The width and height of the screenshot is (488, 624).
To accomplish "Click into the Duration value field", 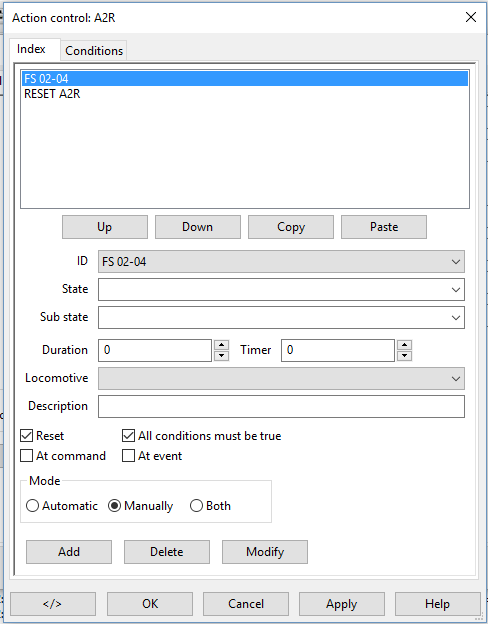I will pos(155,350).
